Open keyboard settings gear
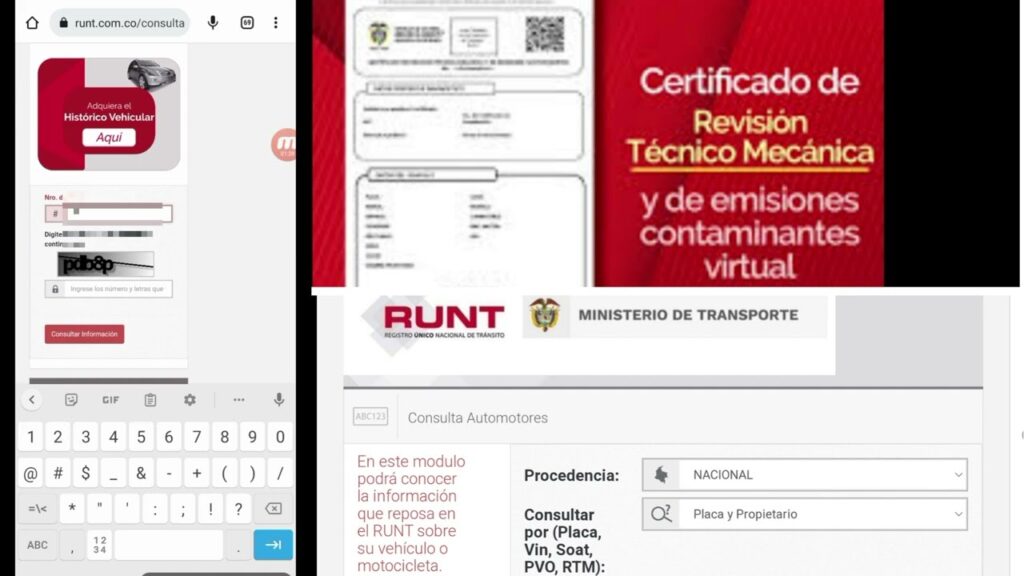 [189, 400]
